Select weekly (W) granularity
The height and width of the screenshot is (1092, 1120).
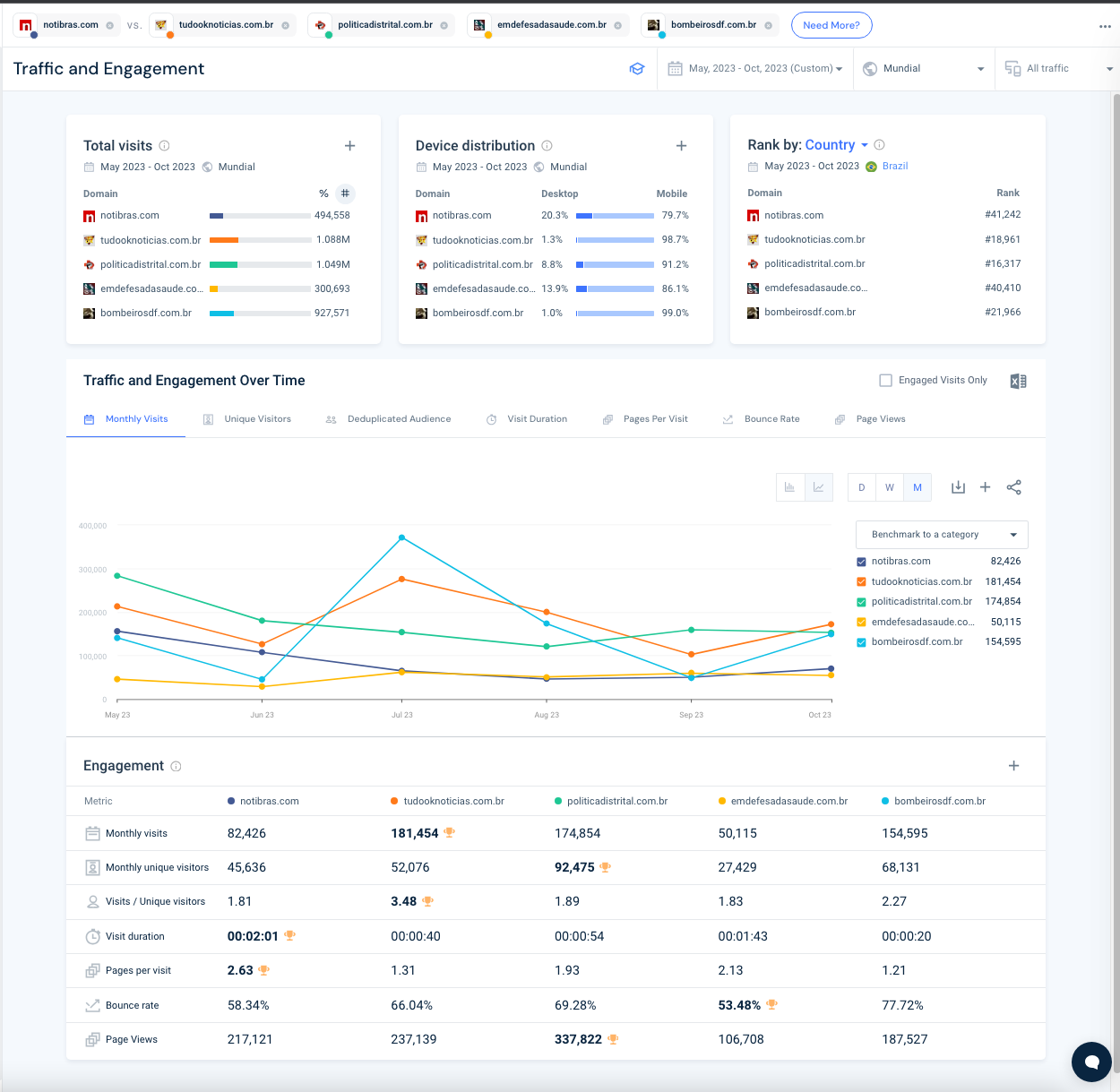(889, 487)
